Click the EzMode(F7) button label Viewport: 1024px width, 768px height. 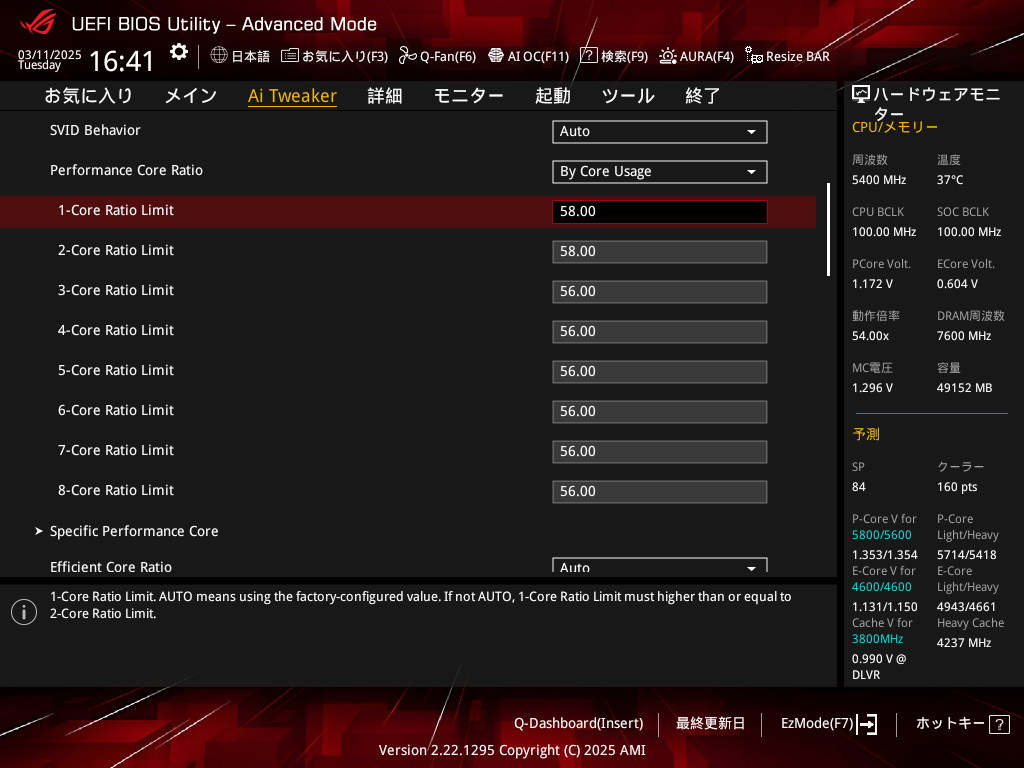[x=817, y=724]
